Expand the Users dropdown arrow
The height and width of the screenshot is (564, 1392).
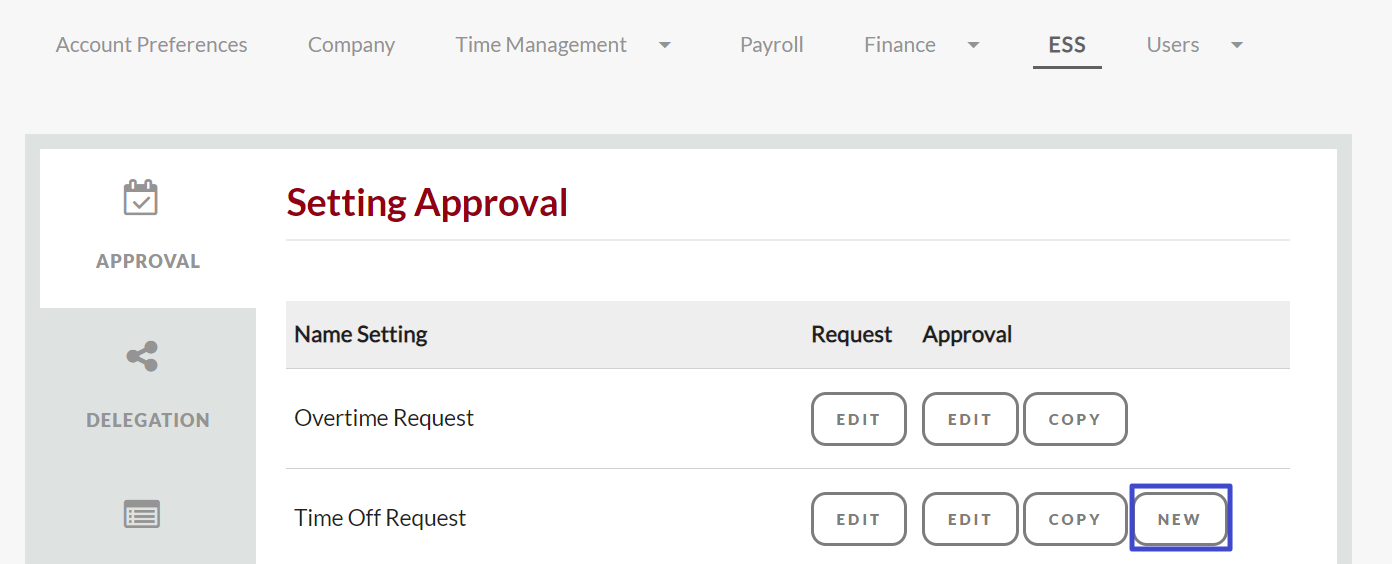[1237, 45]
